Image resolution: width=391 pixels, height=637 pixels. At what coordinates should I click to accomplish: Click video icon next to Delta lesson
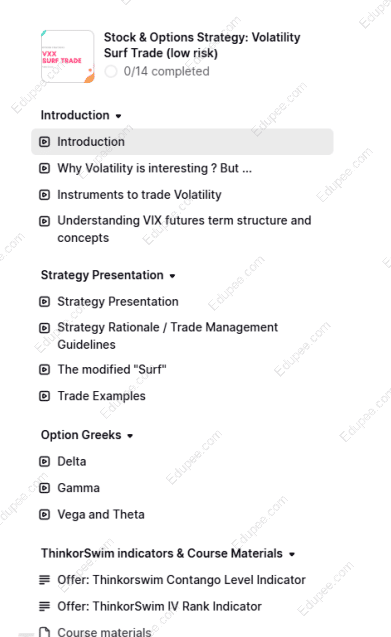point(44,462)
